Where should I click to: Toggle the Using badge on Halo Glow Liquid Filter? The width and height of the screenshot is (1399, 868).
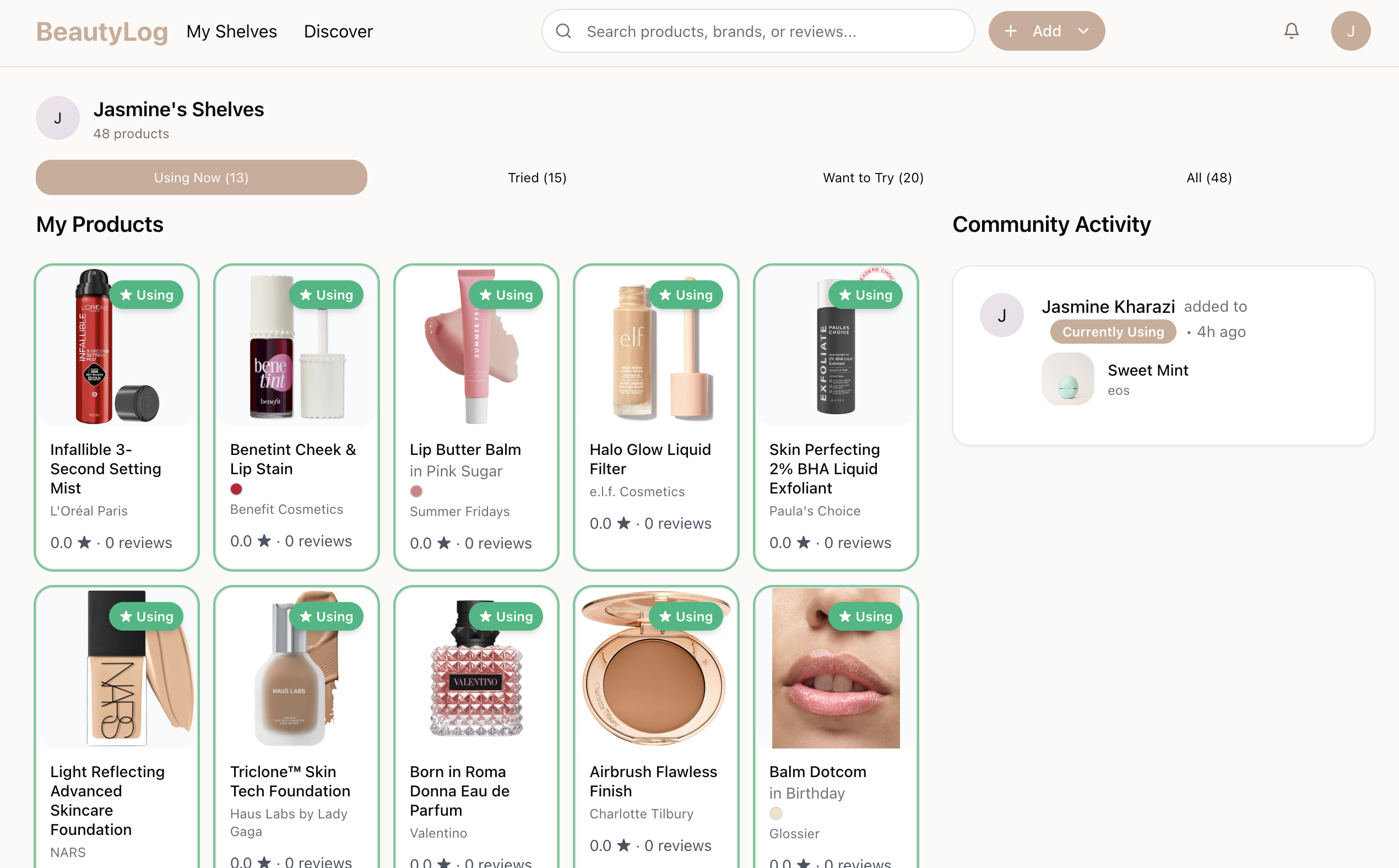(686, 295)
